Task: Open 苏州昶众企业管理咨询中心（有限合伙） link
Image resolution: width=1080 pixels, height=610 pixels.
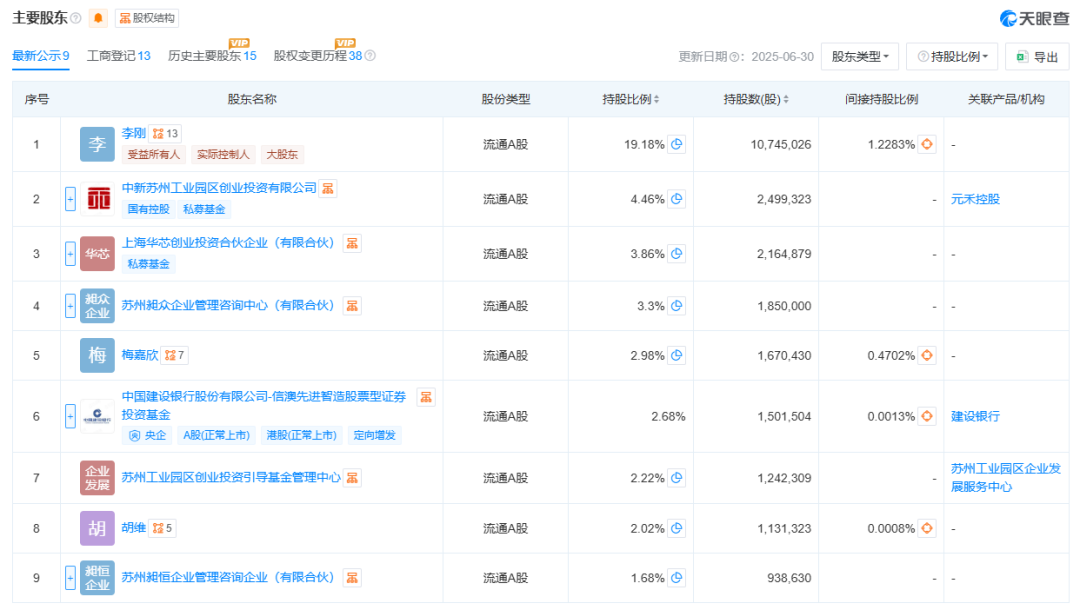Action: pyautogui.click(x=228, y=306)
